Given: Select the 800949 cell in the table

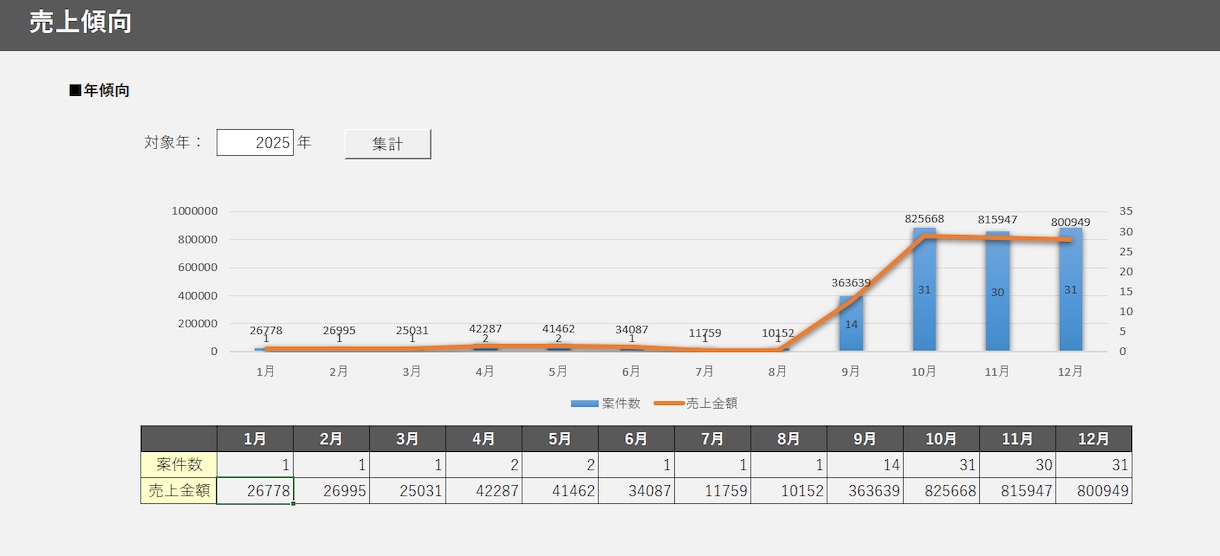Looking at the screenshot, I should (x=1094, y=491).
